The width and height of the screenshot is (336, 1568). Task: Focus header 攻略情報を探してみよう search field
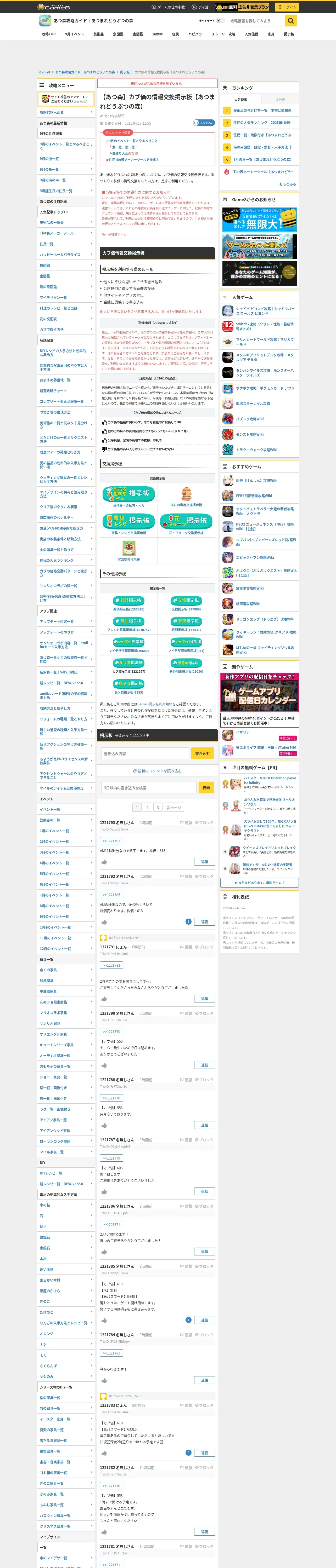pos(255,21)
